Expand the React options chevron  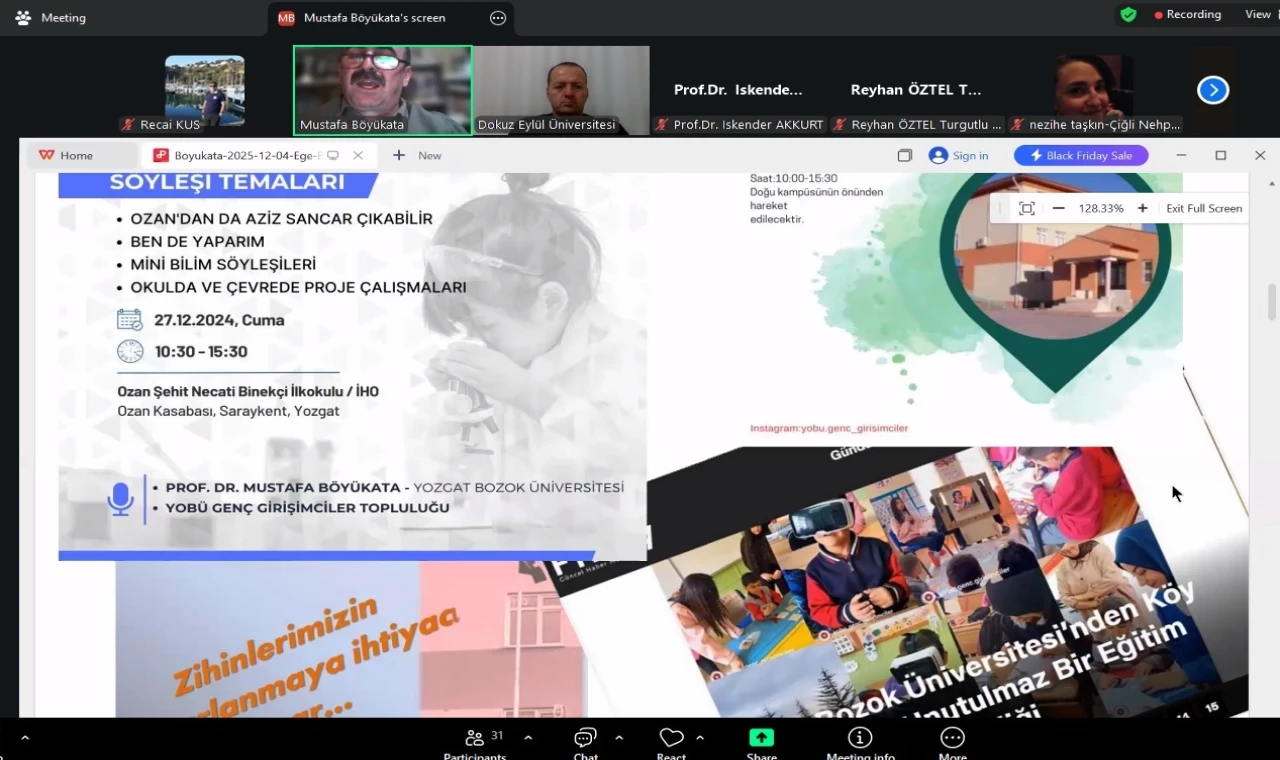click(x=697, y=738)
